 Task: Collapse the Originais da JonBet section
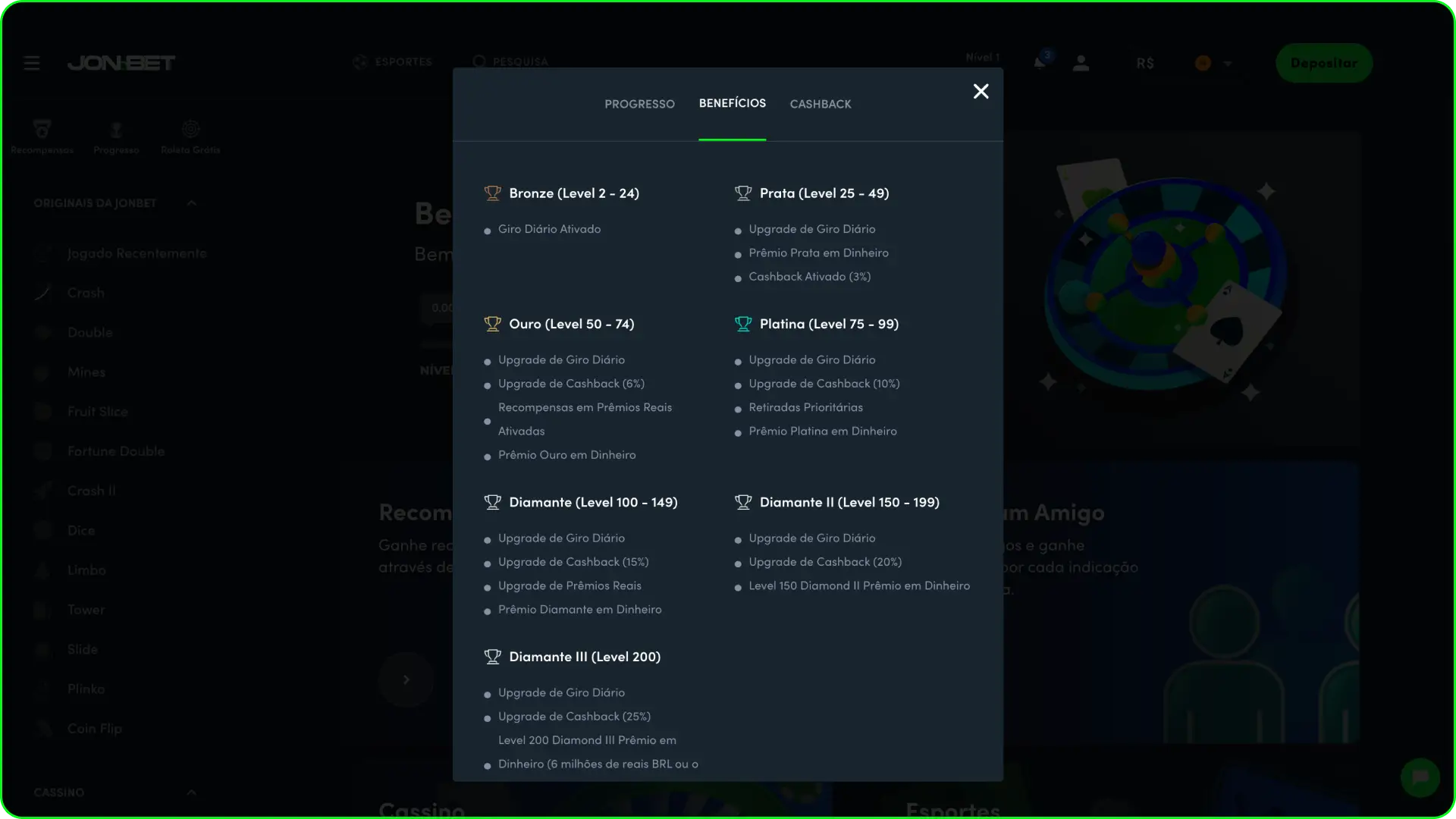pos(192,203)
